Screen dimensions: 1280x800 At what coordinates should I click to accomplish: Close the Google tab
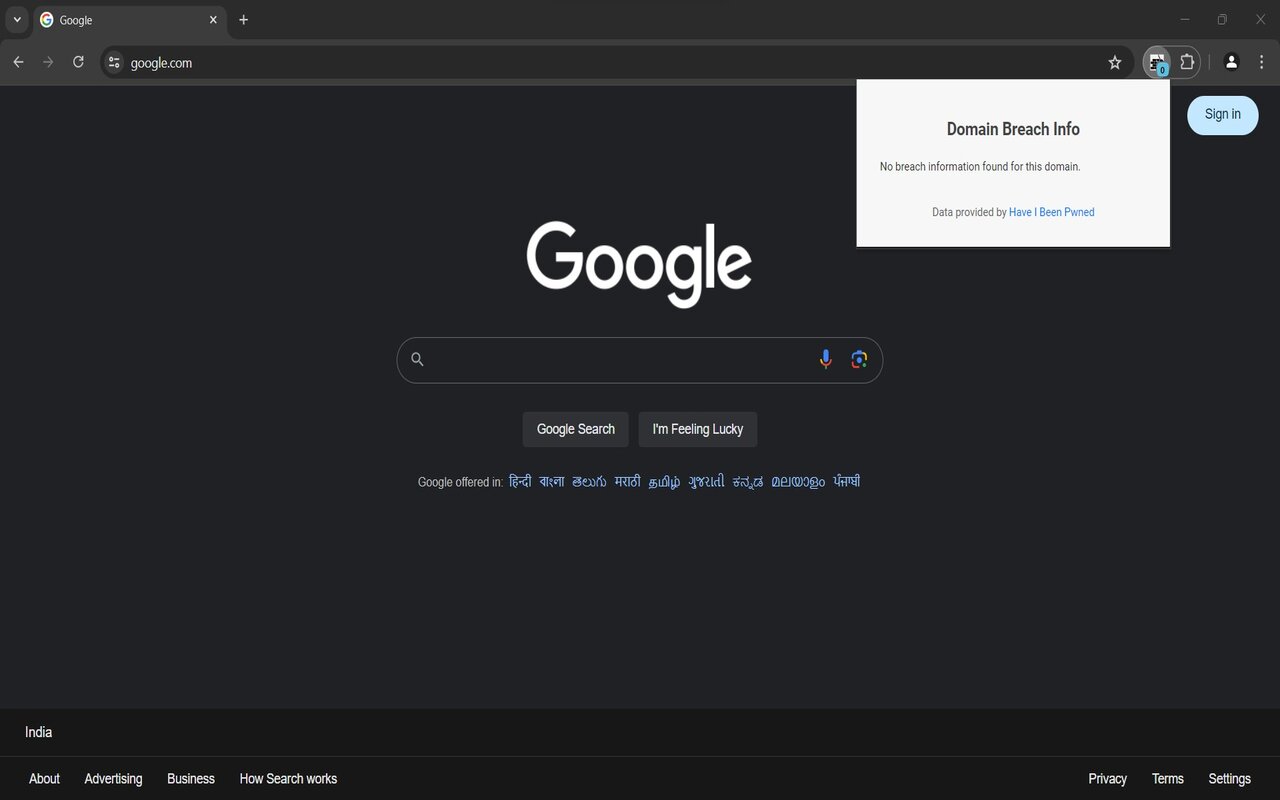tap(213, 20)
